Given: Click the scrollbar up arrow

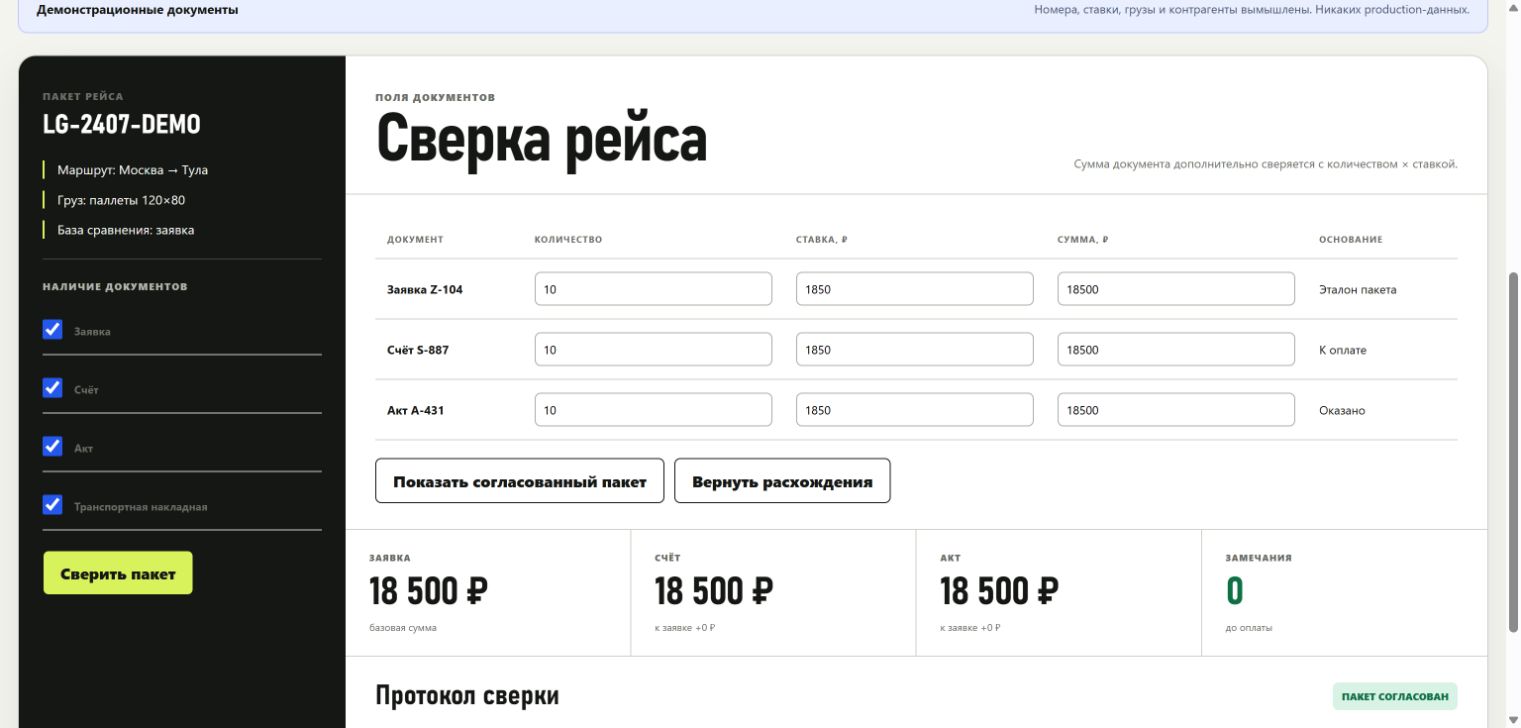Looking at the screenshot, I should click(x=1512, y=7).
